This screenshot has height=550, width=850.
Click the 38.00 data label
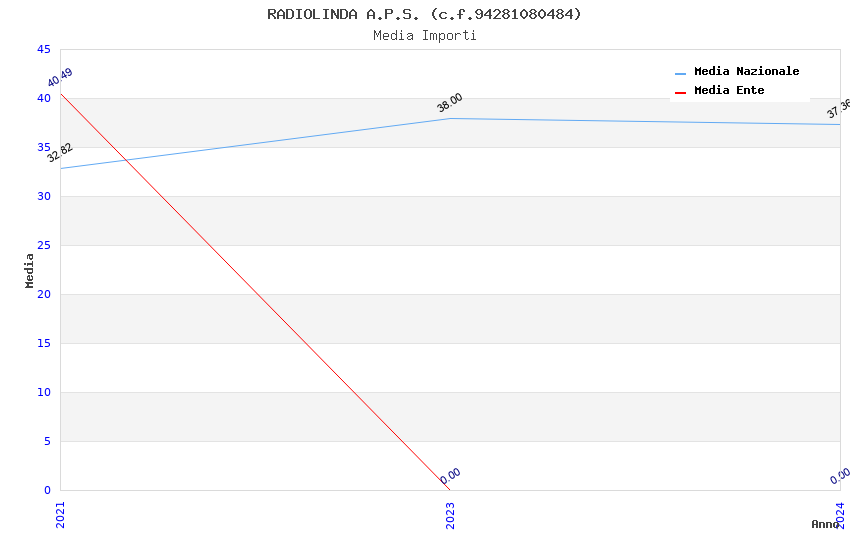pos(450,102)
